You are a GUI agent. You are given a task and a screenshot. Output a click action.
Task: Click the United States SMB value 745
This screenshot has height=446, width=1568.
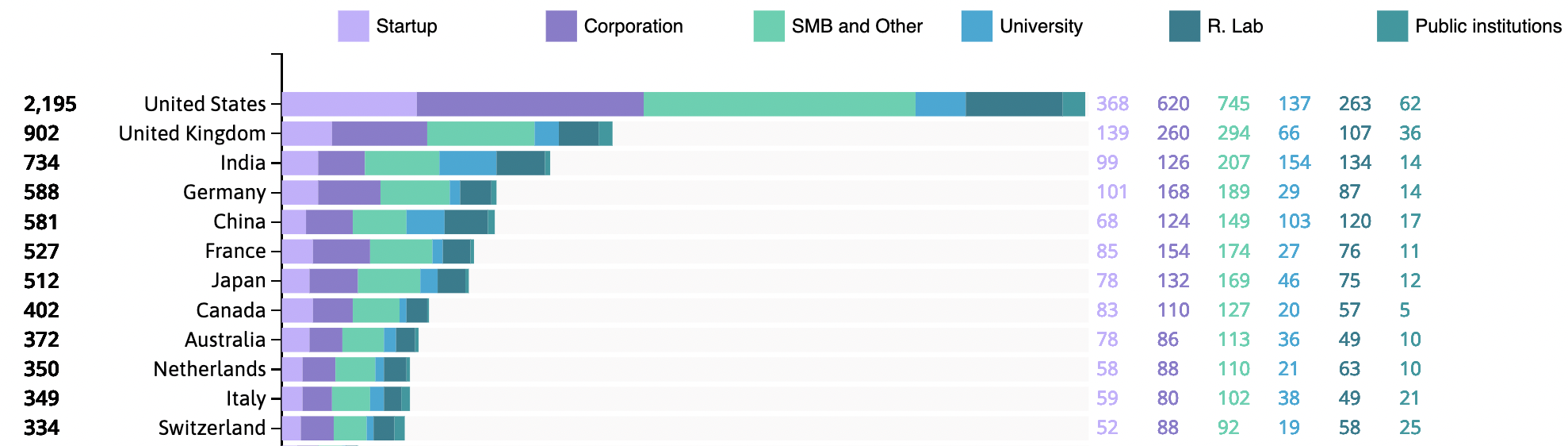(x=1233, y=104)
